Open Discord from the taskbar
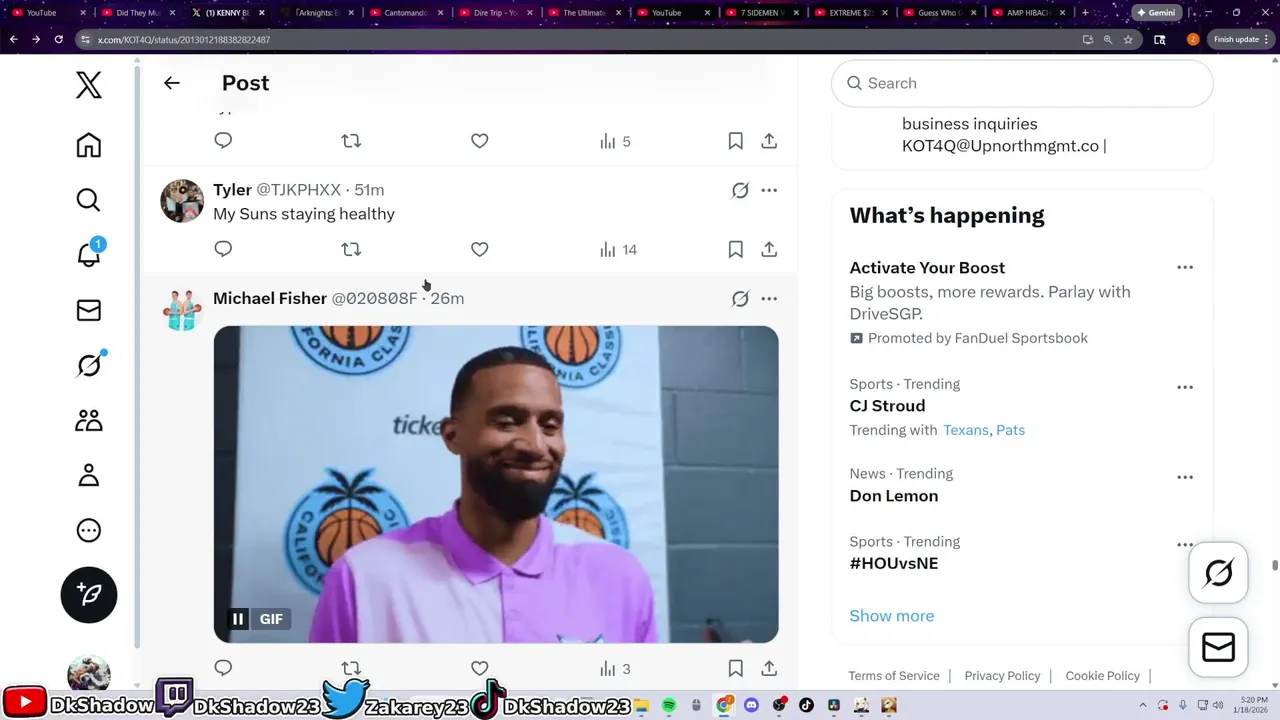1280x720 pixels. pyautogui.click(x=751, y=706)
